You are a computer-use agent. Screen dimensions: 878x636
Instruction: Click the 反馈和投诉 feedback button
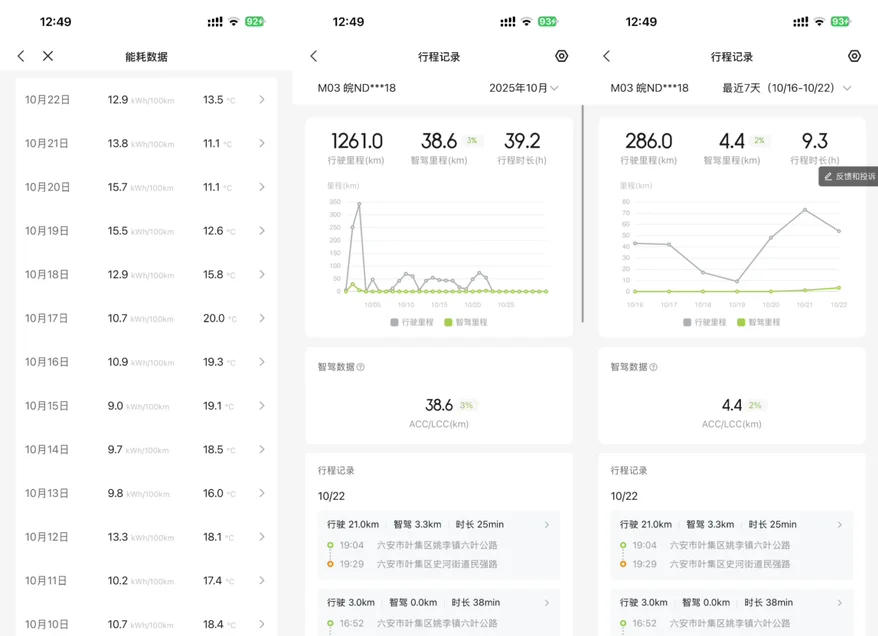pyautogui.click(x=848, y=176)
